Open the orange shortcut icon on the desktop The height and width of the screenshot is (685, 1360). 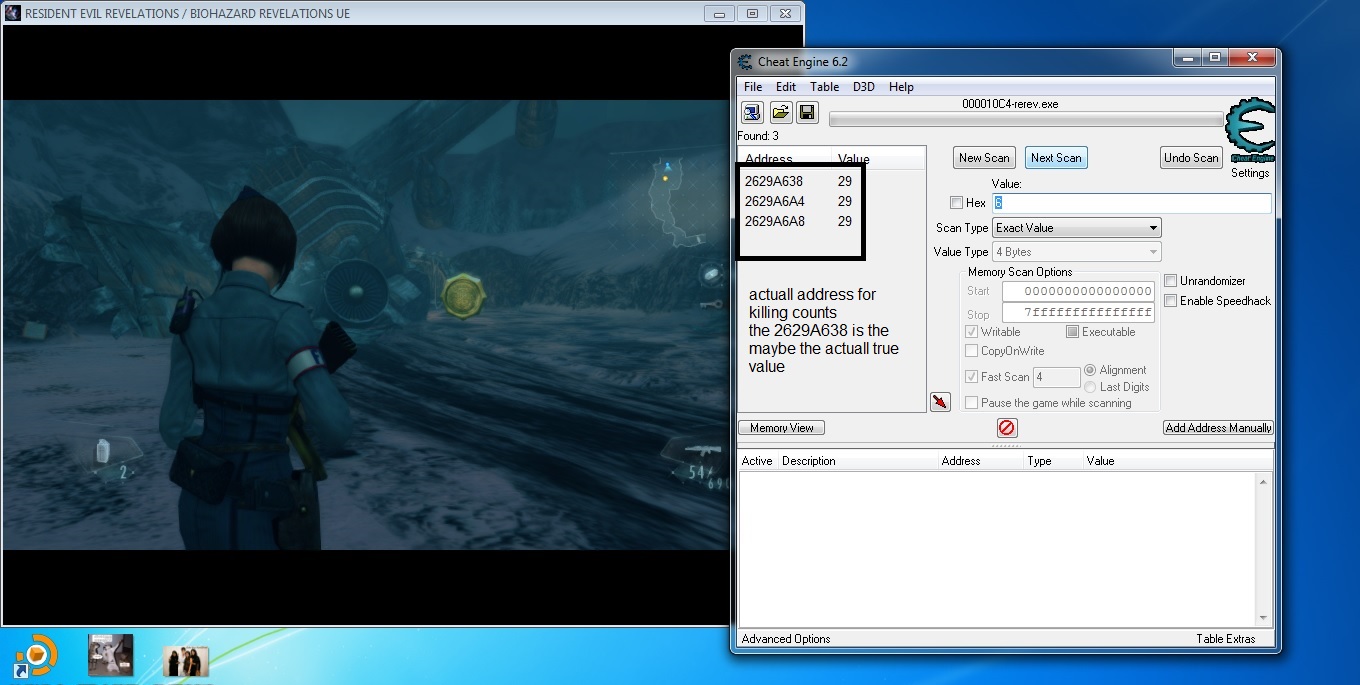click(x=36, y=656)
